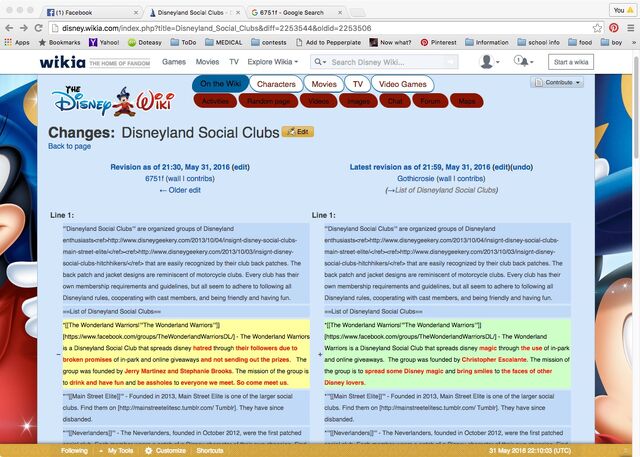The height and width of the screenshot is (457, 640).
Task: Open user 6751f profile link
Action: click(154, 178)
